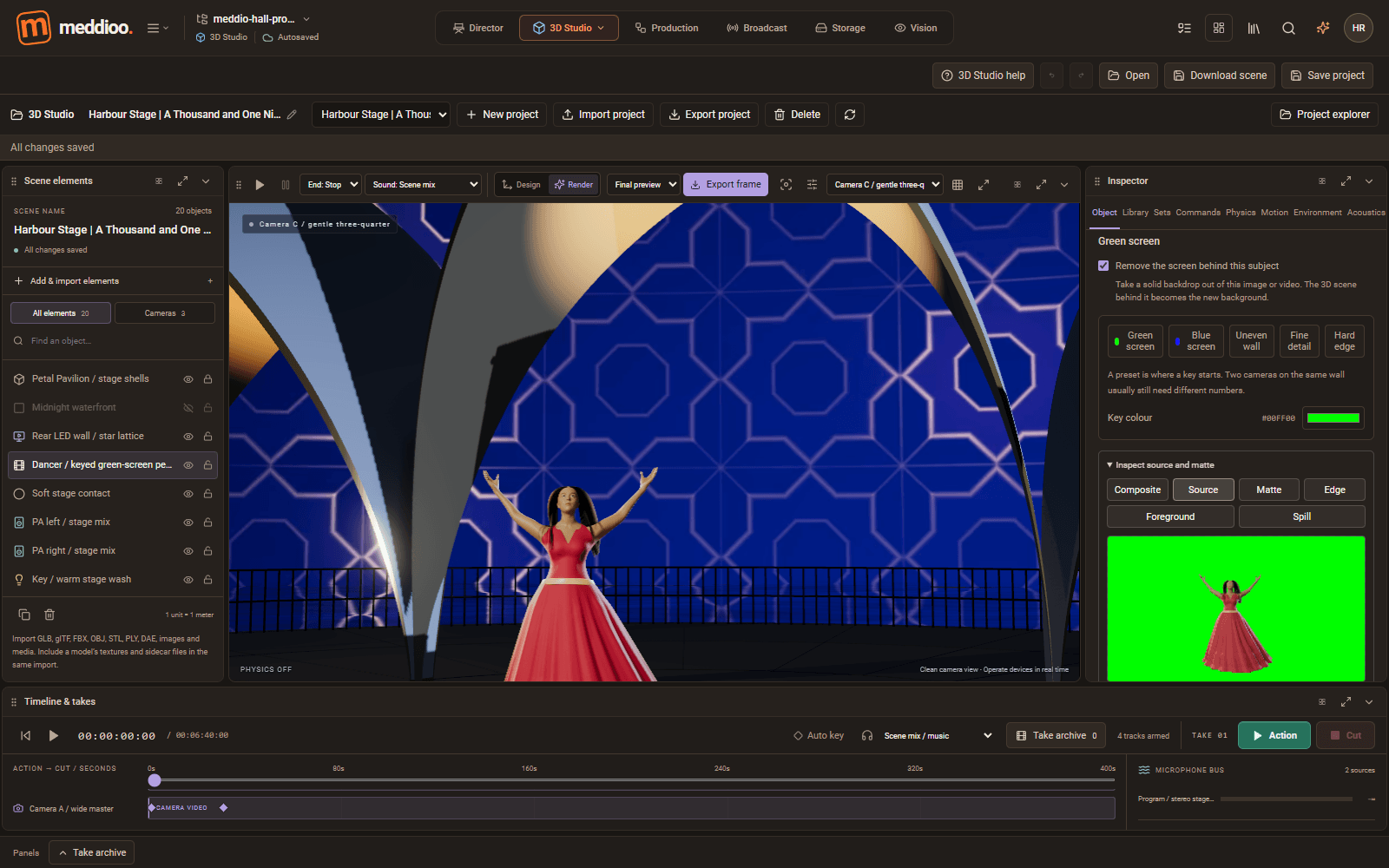Lock the Key warm stage wash element
The width and height of the screenshot is (1389, 868).
[x=207, y=580]
